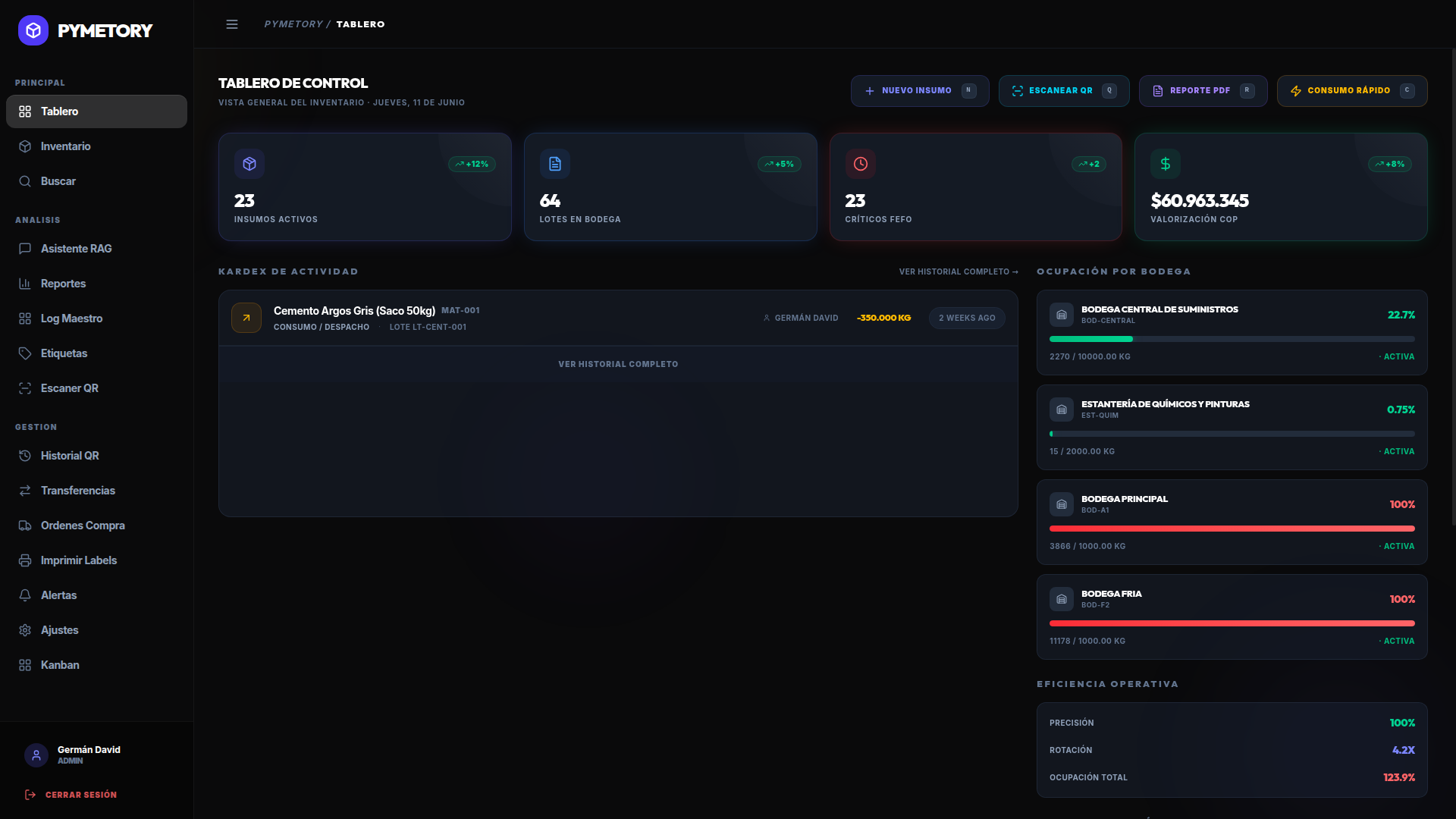Click the Etiquetas tag icon
The width and height of the screenshot is (1456, 819).
[x=25, y=353]
